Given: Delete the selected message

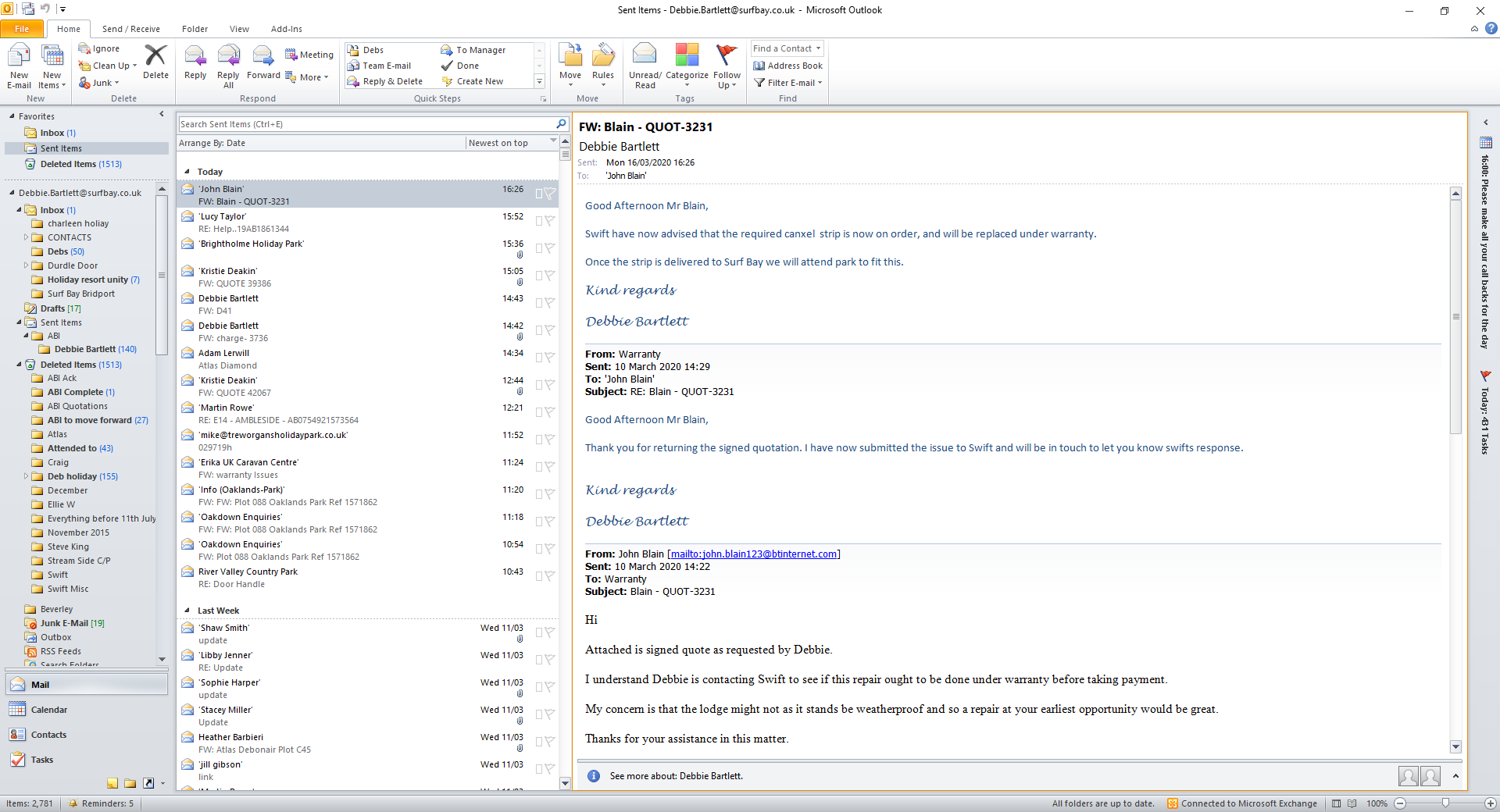Looking at the screenshot, I should click(x=155, y=62).
